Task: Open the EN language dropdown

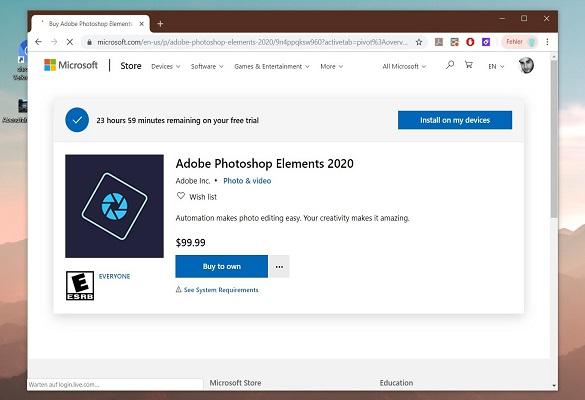Action: (x=496, y=66)
